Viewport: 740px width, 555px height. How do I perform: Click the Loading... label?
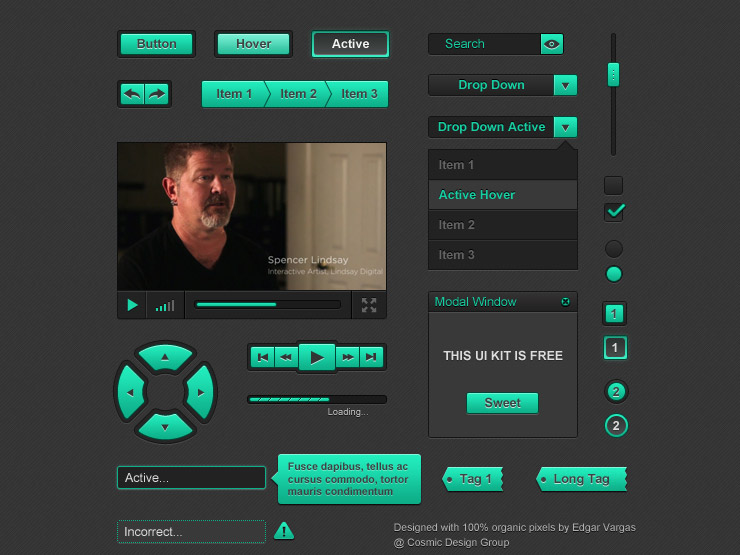point(348,412)
